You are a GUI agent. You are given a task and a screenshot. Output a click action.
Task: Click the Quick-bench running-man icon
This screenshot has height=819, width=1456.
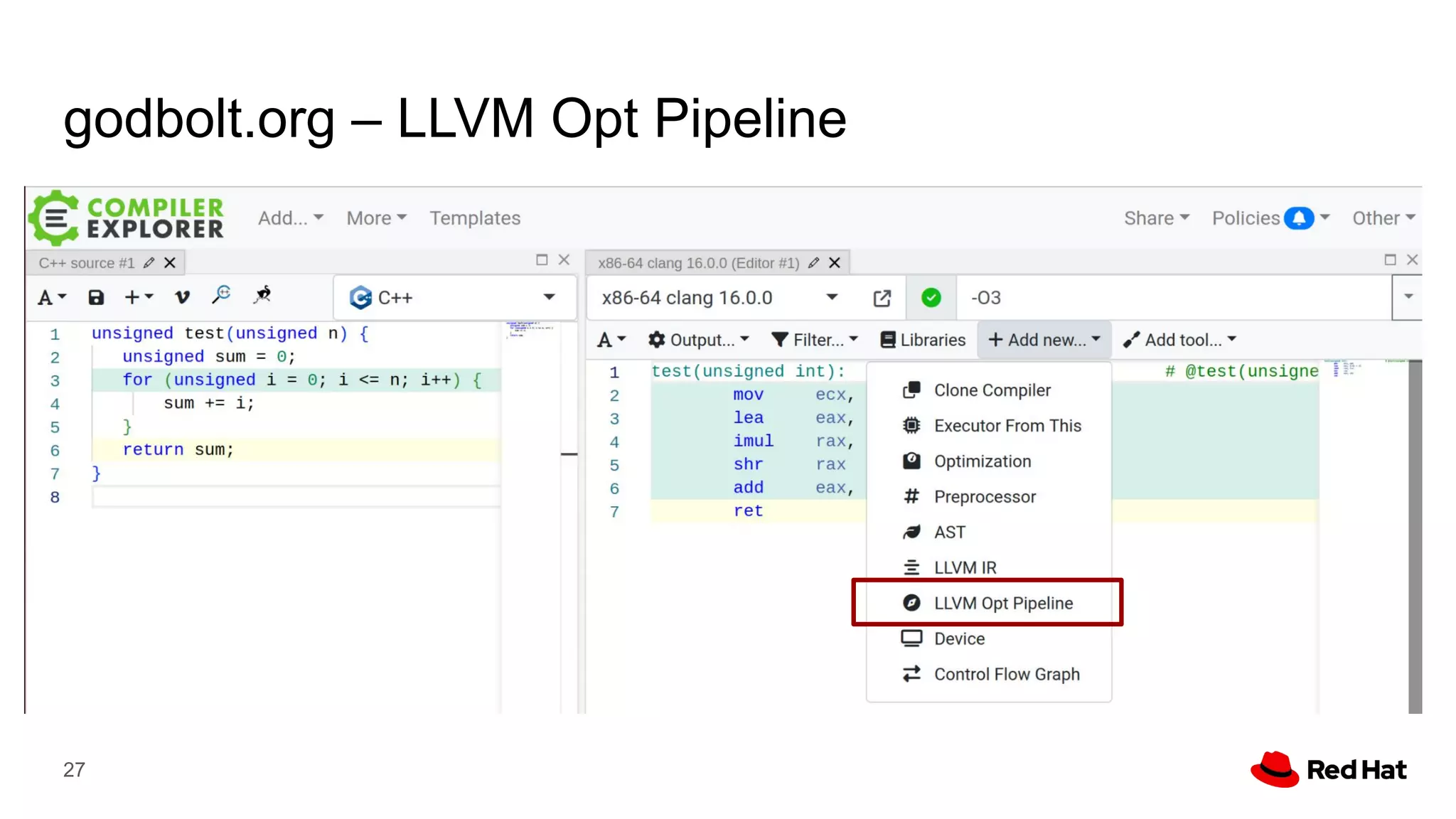click(262, 294)
